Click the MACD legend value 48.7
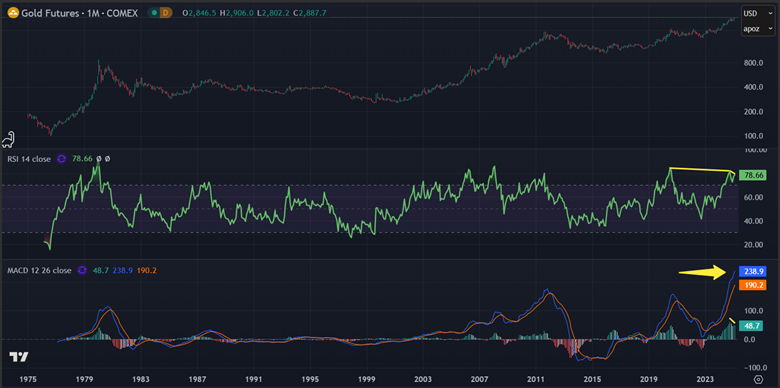 102,271
